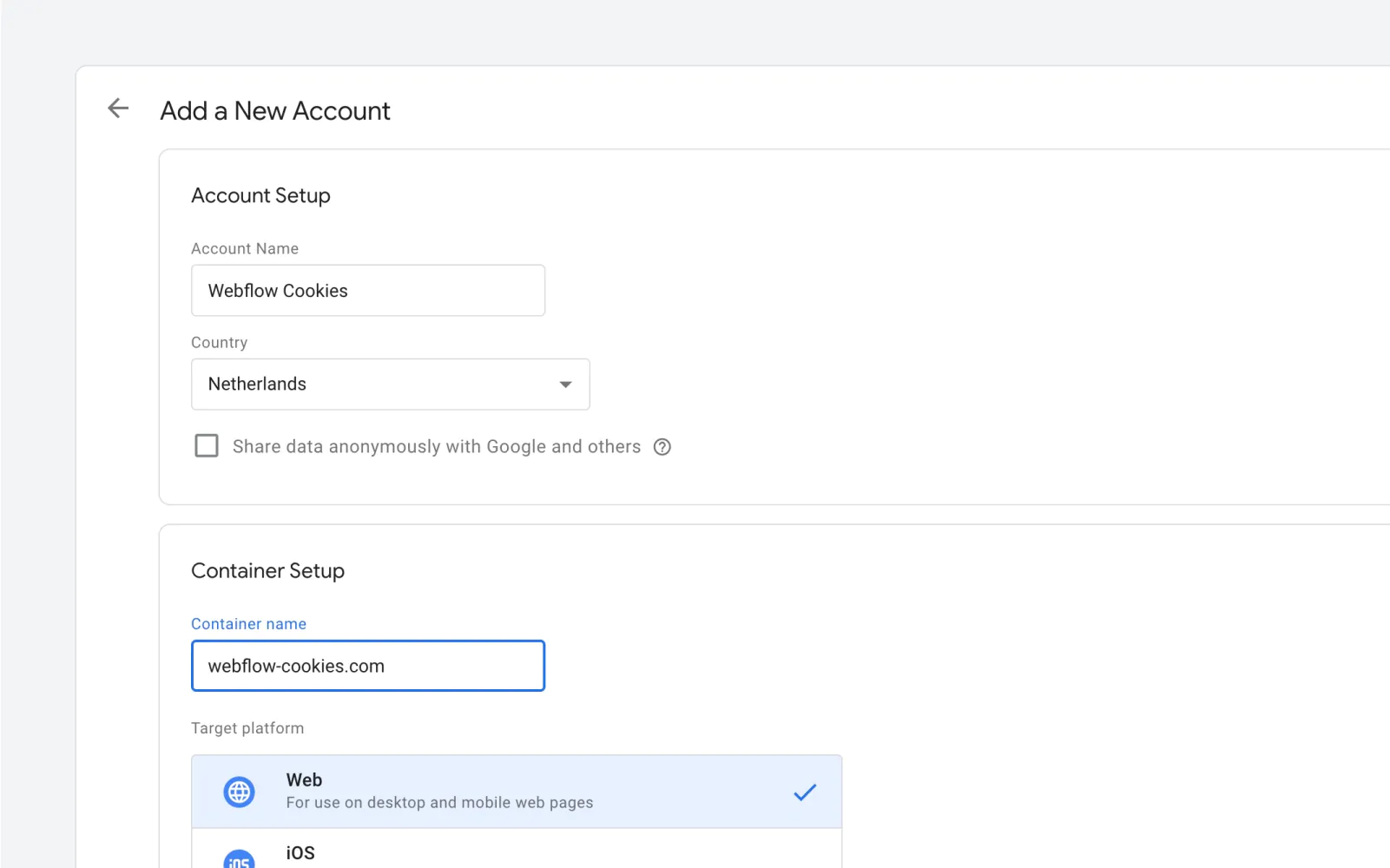Click the Add a New Account heading
Image resolution: width=1390 pixels, height=868 pixels.
tap(275, 111)
